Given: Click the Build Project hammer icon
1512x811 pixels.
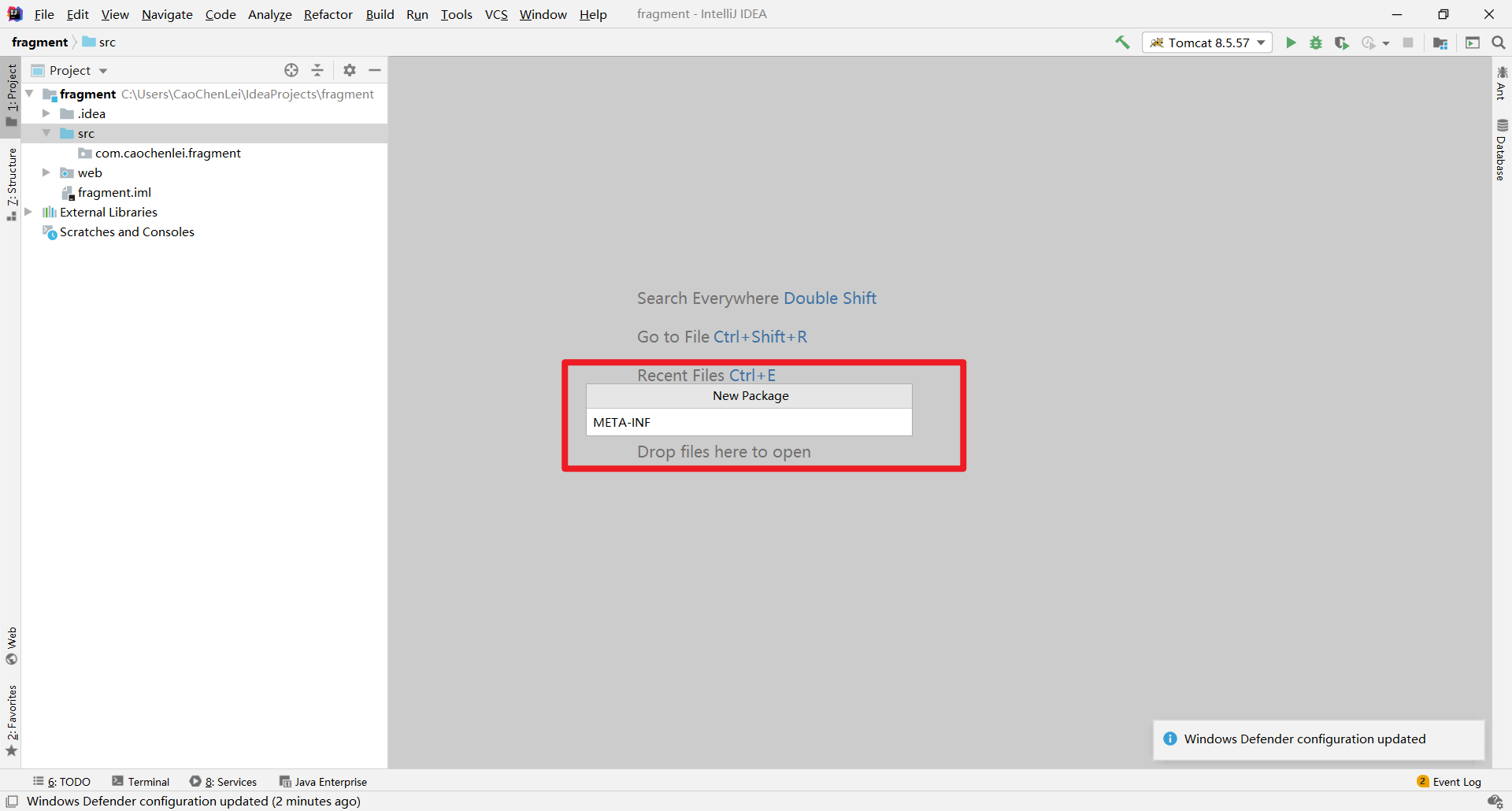Looking at the screenshot, I should 1122,43.
